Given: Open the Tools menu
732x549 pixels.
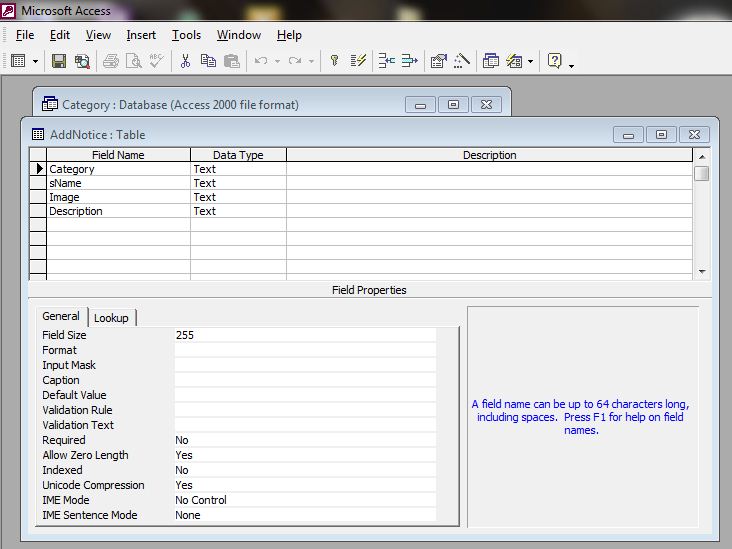Looking at the screenshot, I should [x=186, y=35].
